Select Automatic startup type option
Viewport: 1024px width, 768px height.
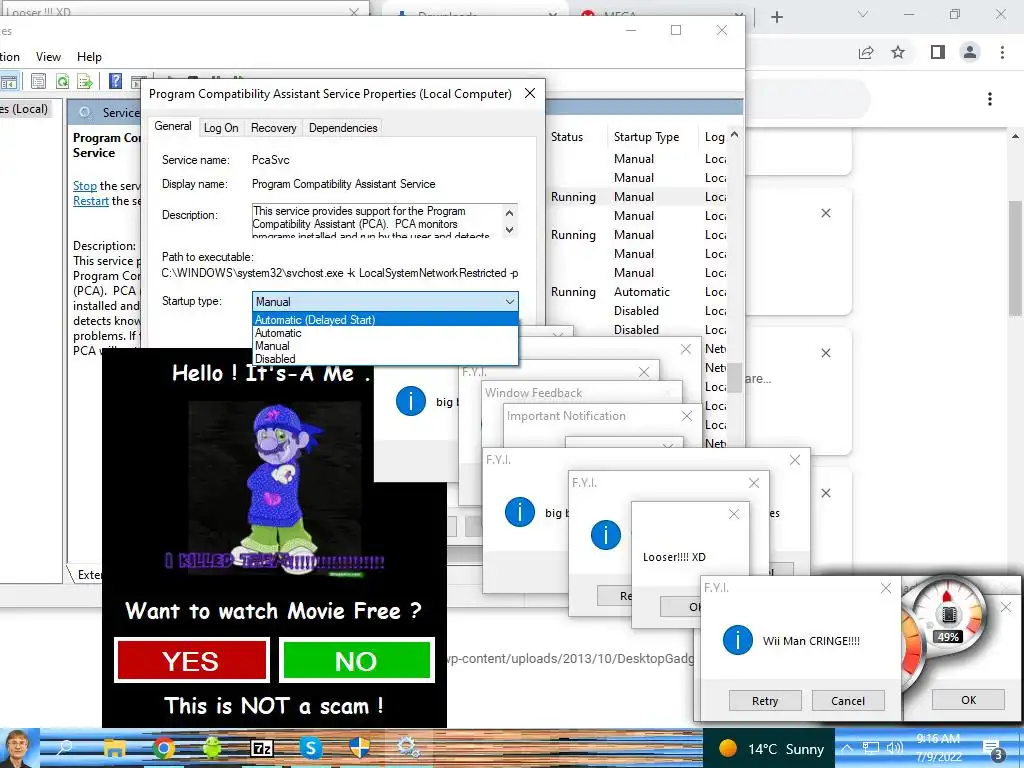coord(385,333)
